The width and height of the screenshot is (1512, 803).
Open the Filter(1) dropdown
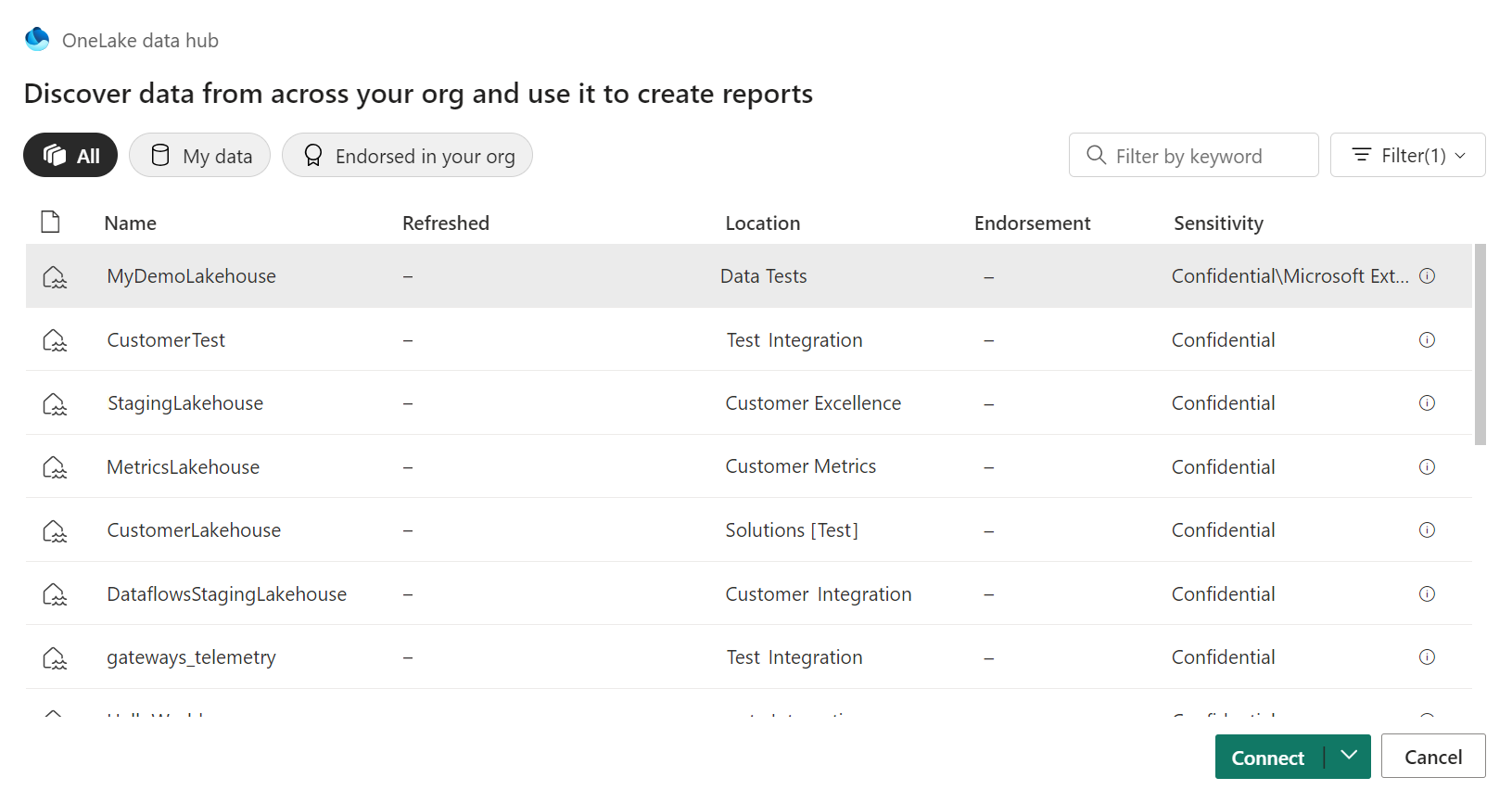pos(1407,156)
